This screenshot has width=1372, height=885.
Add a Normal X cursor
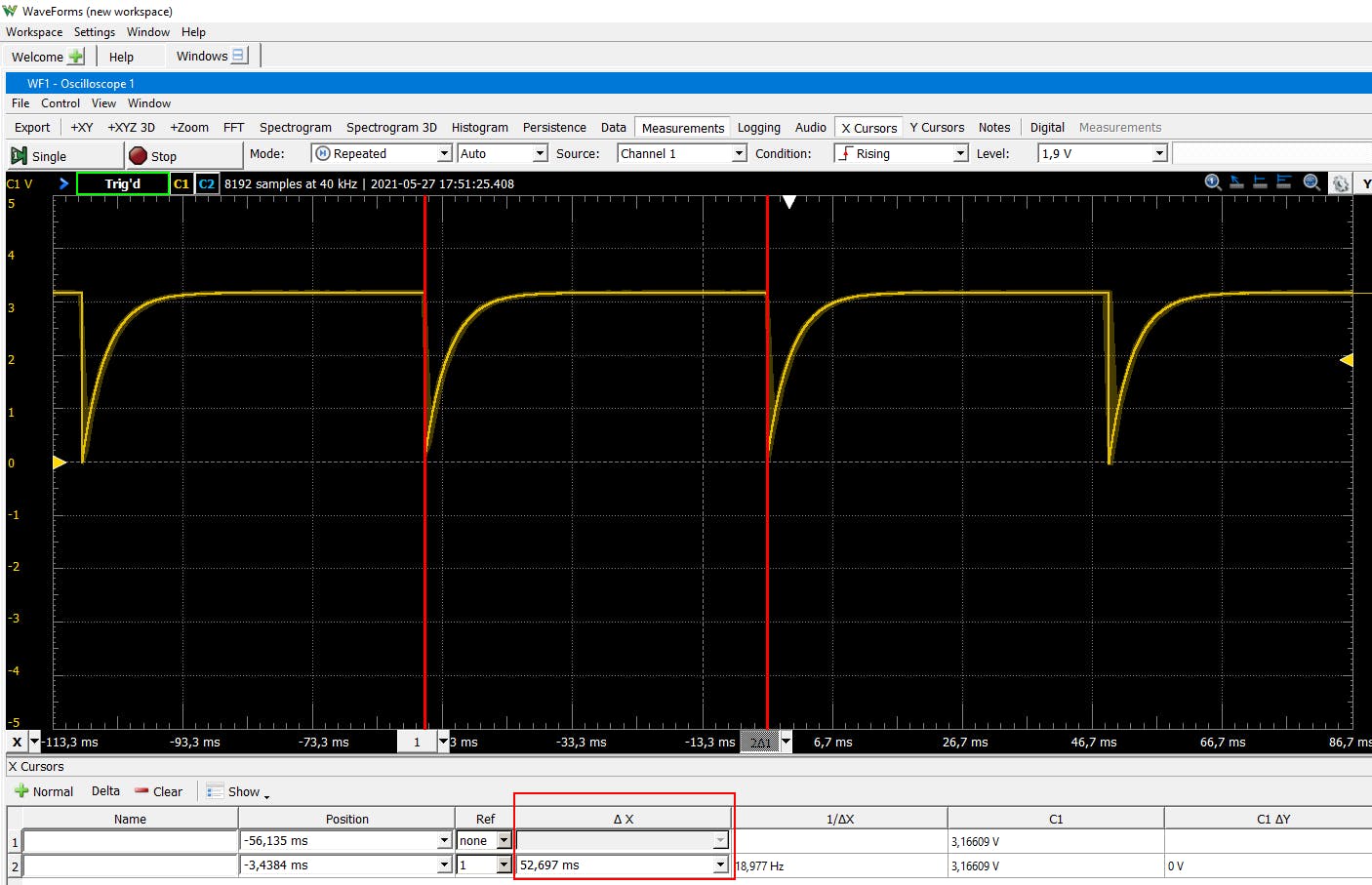point(44,791)
